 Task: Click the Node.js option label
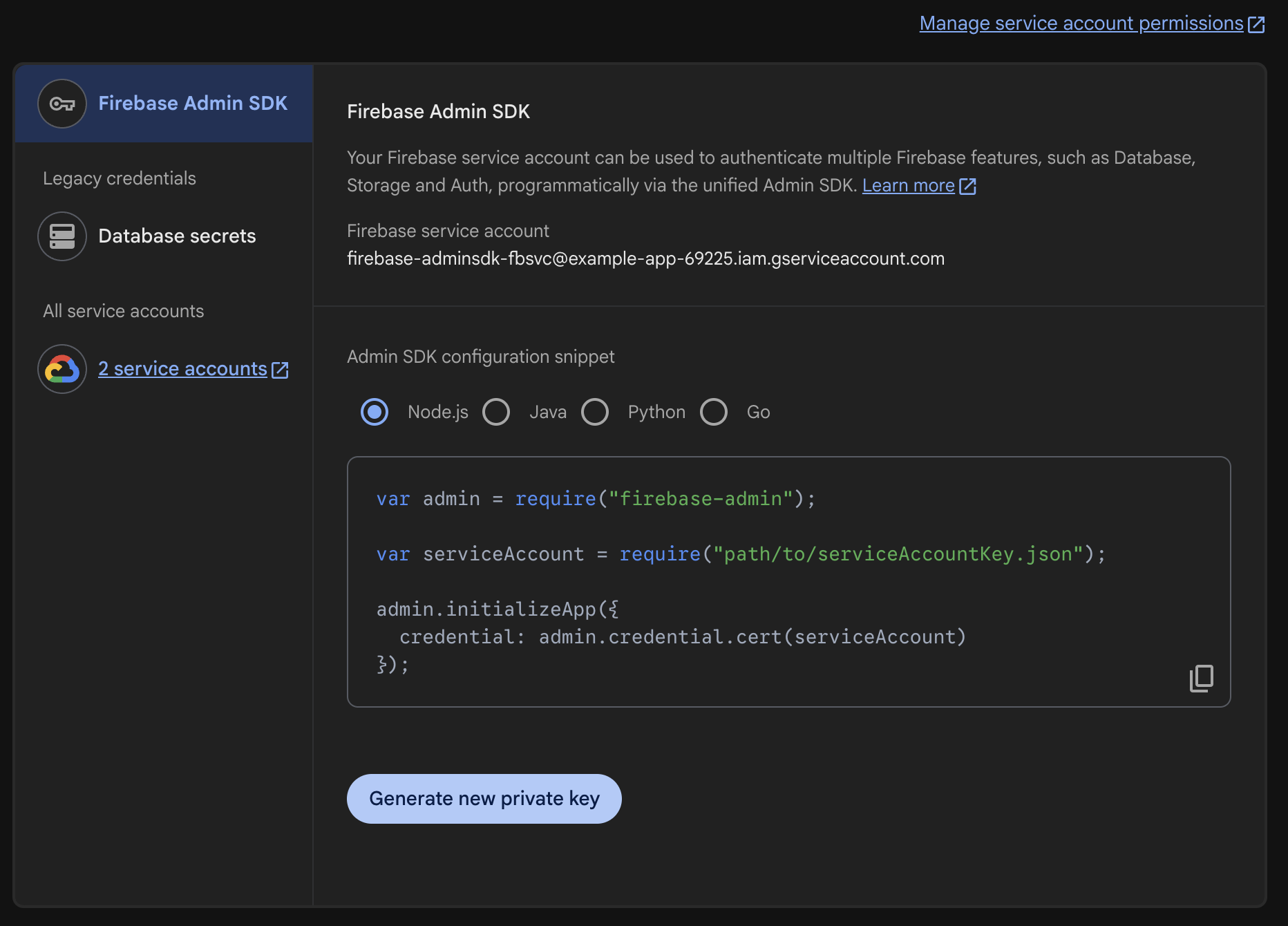click(438, 412)
